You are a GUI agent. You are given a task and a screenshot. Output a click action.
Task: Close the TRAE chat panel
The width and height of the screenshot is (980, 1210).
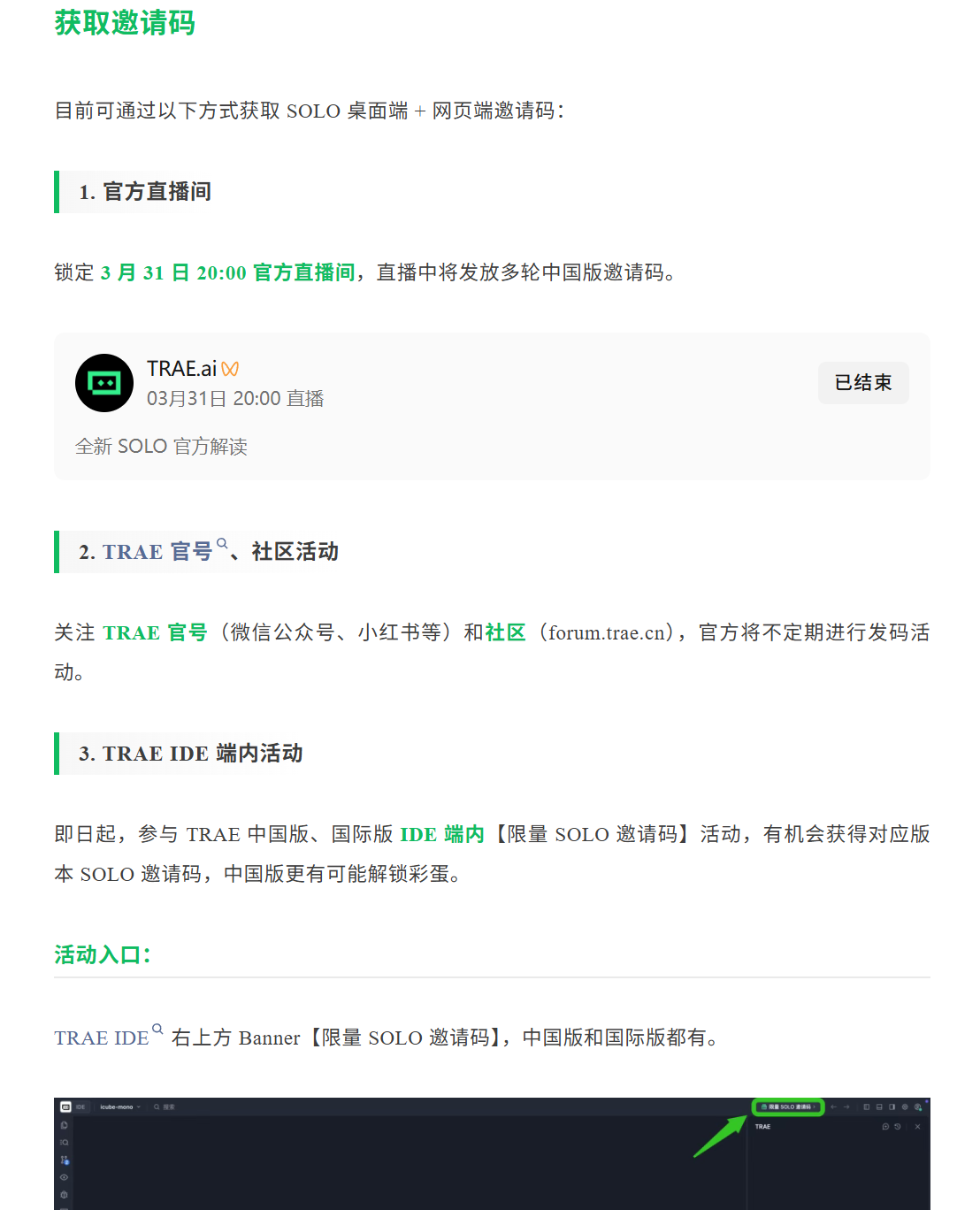tap(917, 1127)
